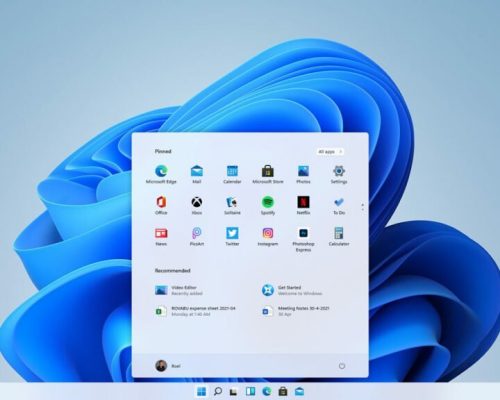500x400 pixels.
Task: Open the Solitaire game
Action: pyautogui.click(x=232, y=205)
